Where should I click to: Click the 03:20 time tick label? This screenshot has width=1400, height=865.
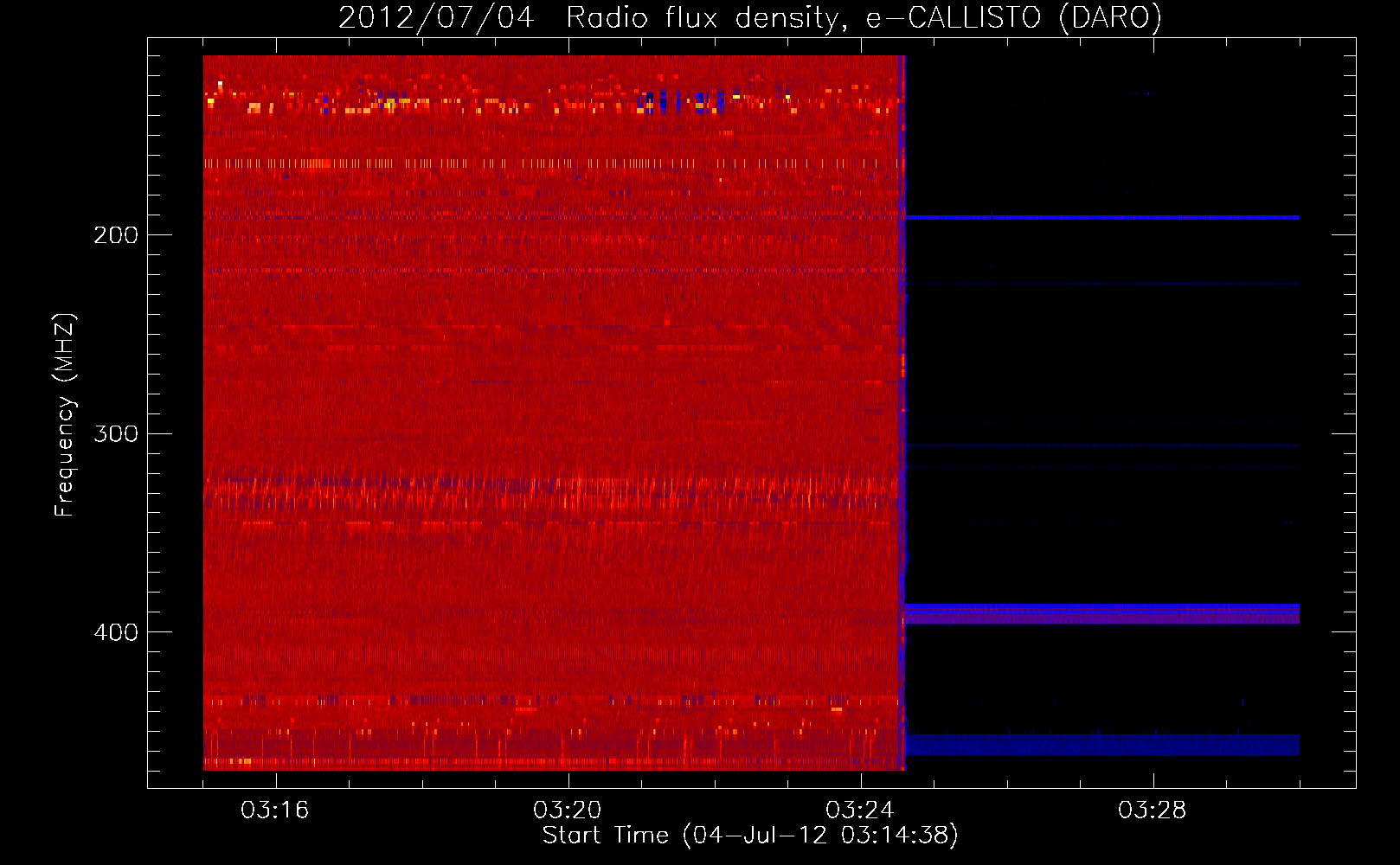pyautogui.click(x=568, y=811)
